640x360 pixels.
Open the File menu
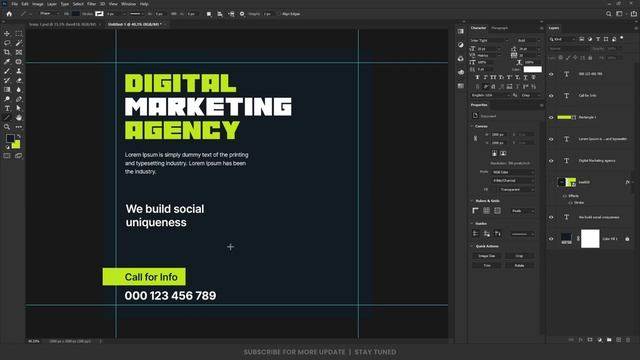click(14, 4)
